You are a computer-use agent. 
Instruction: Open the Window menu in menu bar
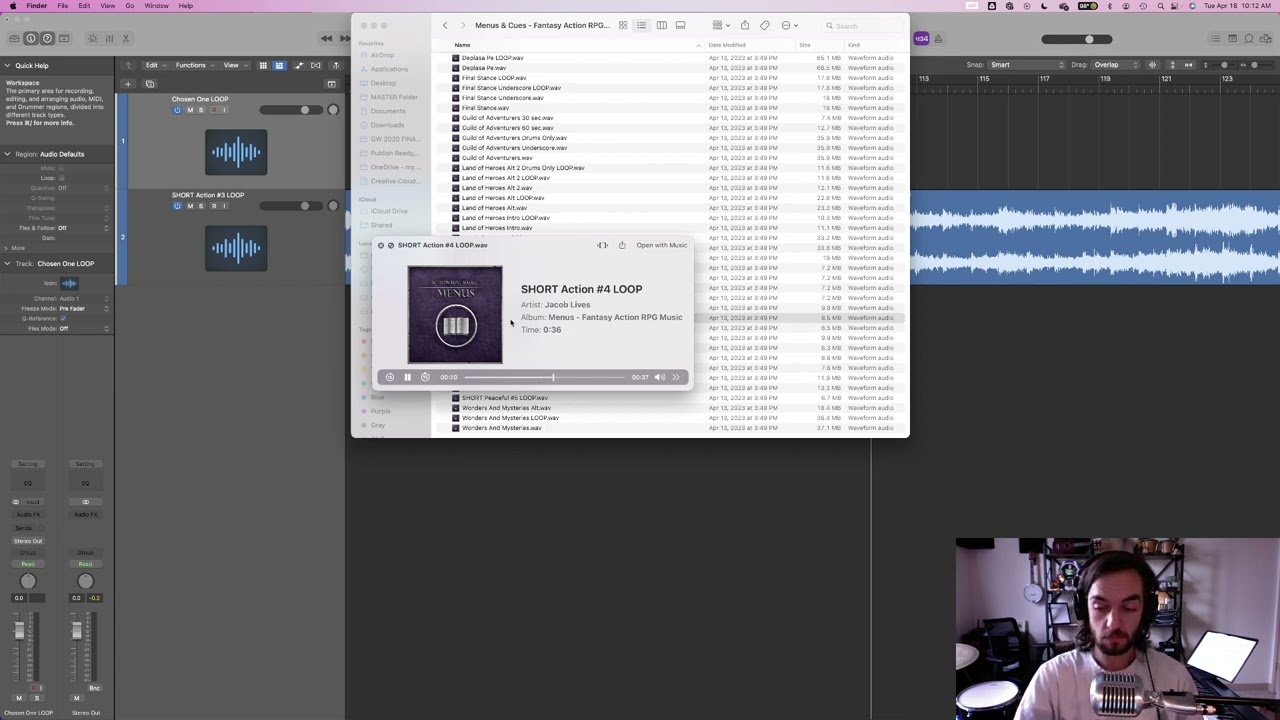tap(156, 6)
